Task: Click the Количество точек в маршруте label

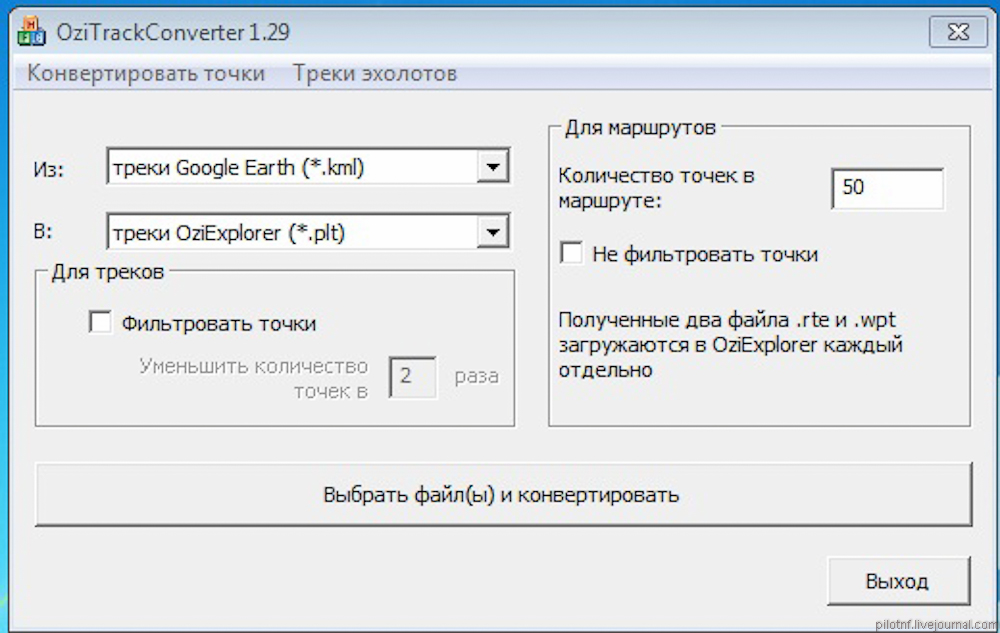Action: (x=656, y=188)
